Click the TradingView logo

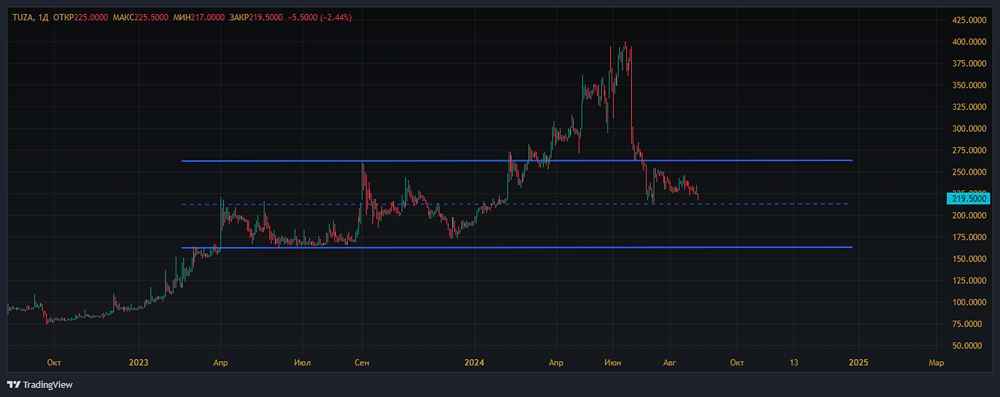pyautogui.click(x=40, y=385)
